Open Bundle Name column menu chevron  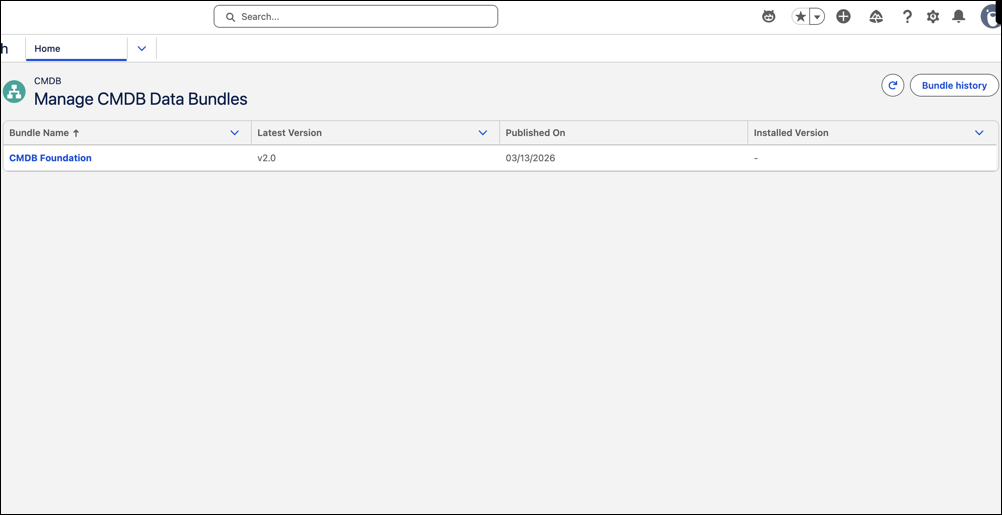235,133
